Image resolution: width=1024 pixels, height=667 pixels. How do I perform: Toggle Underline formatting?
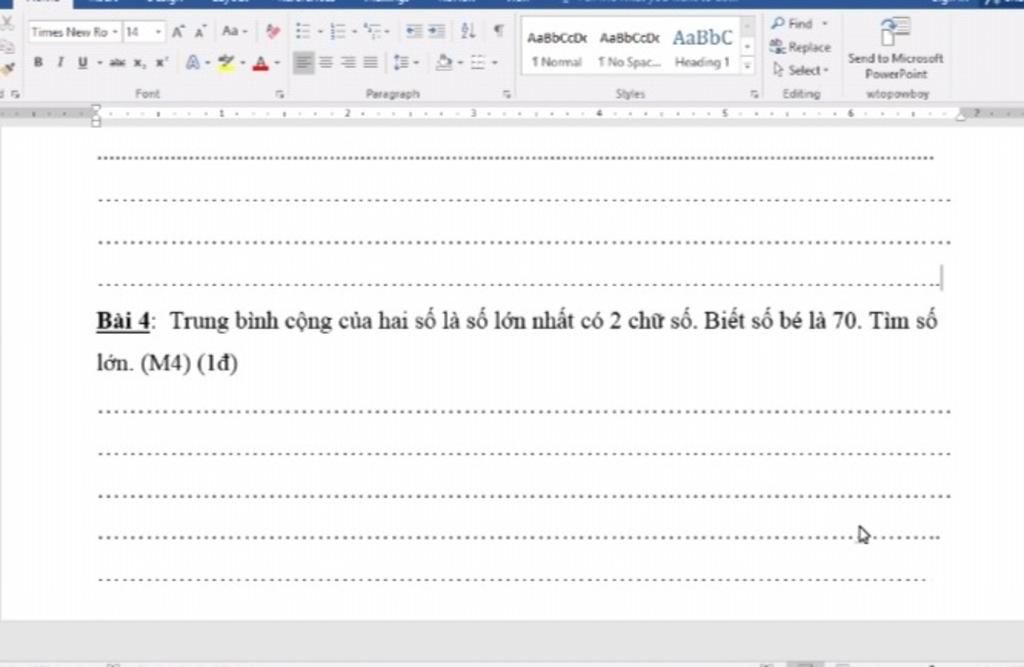(82, 63)
